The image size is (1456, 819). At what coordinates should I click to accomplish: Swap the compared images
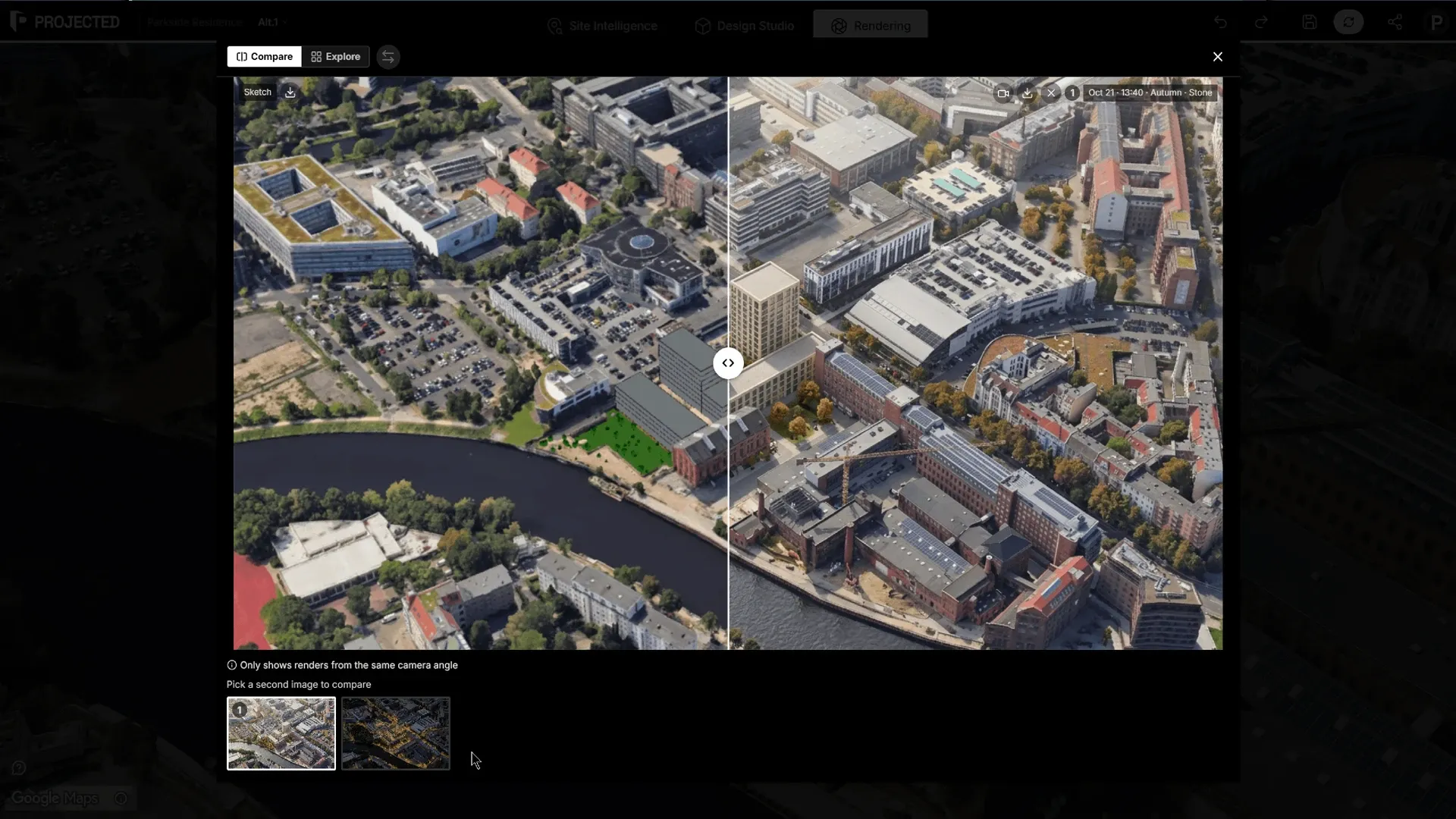(388, 57)
